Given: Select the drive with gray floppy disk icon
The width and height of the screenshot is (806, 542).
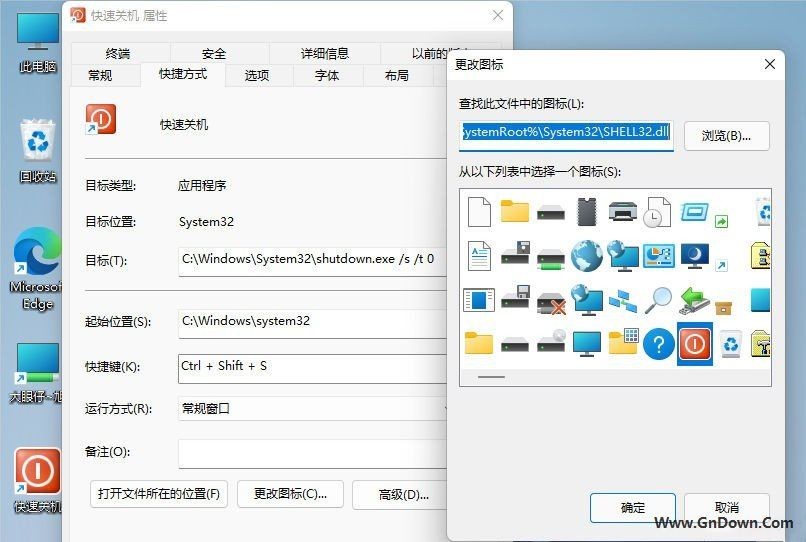Looking at the screenshot, I should 516,297.
